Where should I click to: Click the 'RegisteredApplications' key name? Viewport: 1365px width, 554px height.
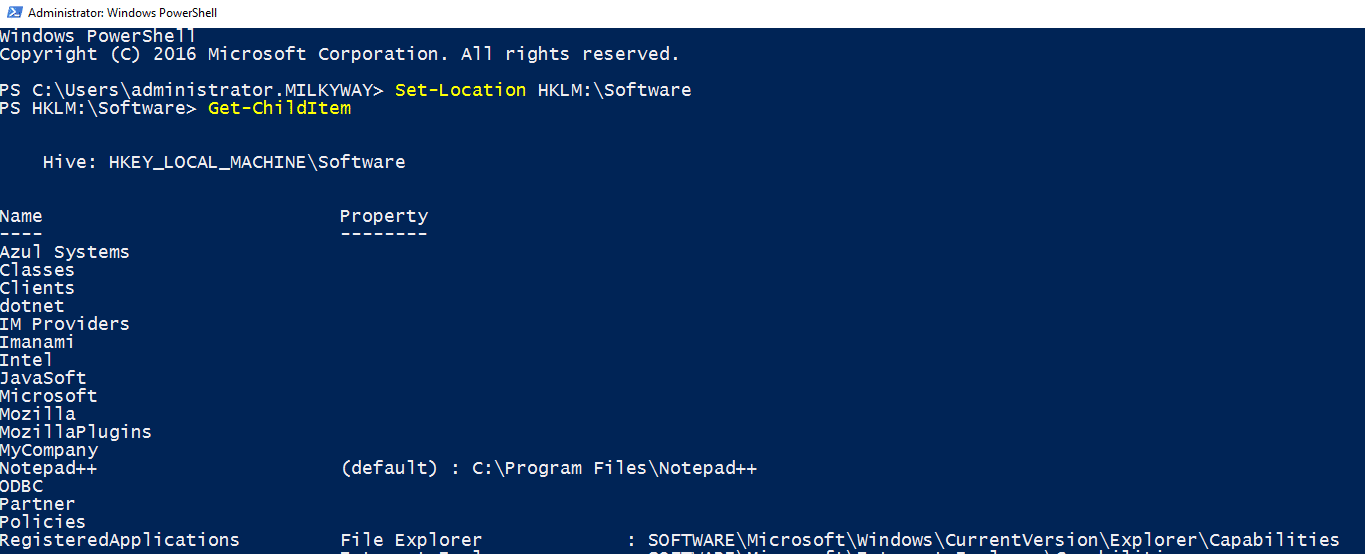tap(120, 540)
